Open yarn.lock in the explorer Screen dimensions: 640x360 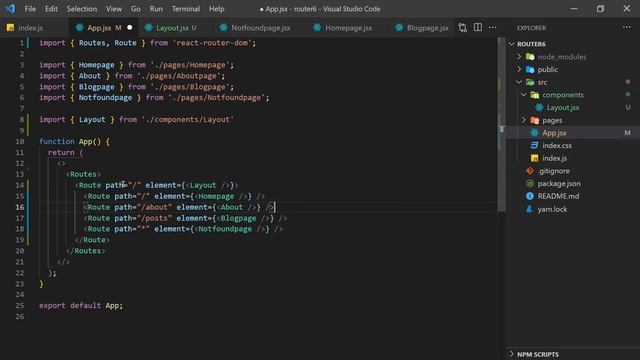point(552,209)
